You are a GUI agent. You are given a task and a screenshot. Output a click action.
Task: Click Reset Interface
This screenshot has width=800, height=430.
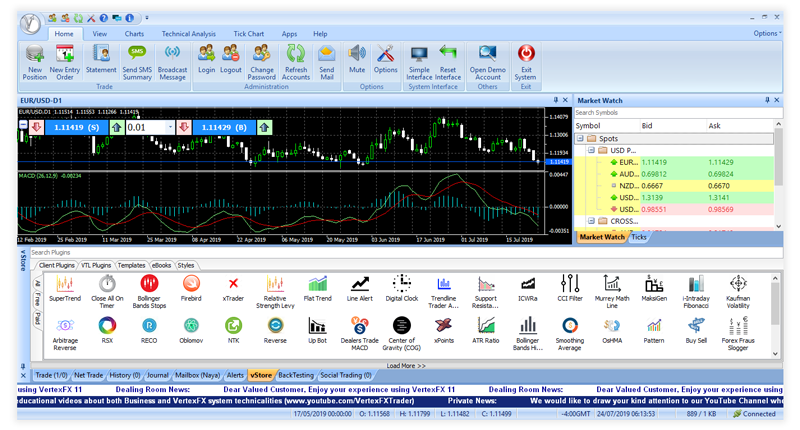(x=447, y=62)
